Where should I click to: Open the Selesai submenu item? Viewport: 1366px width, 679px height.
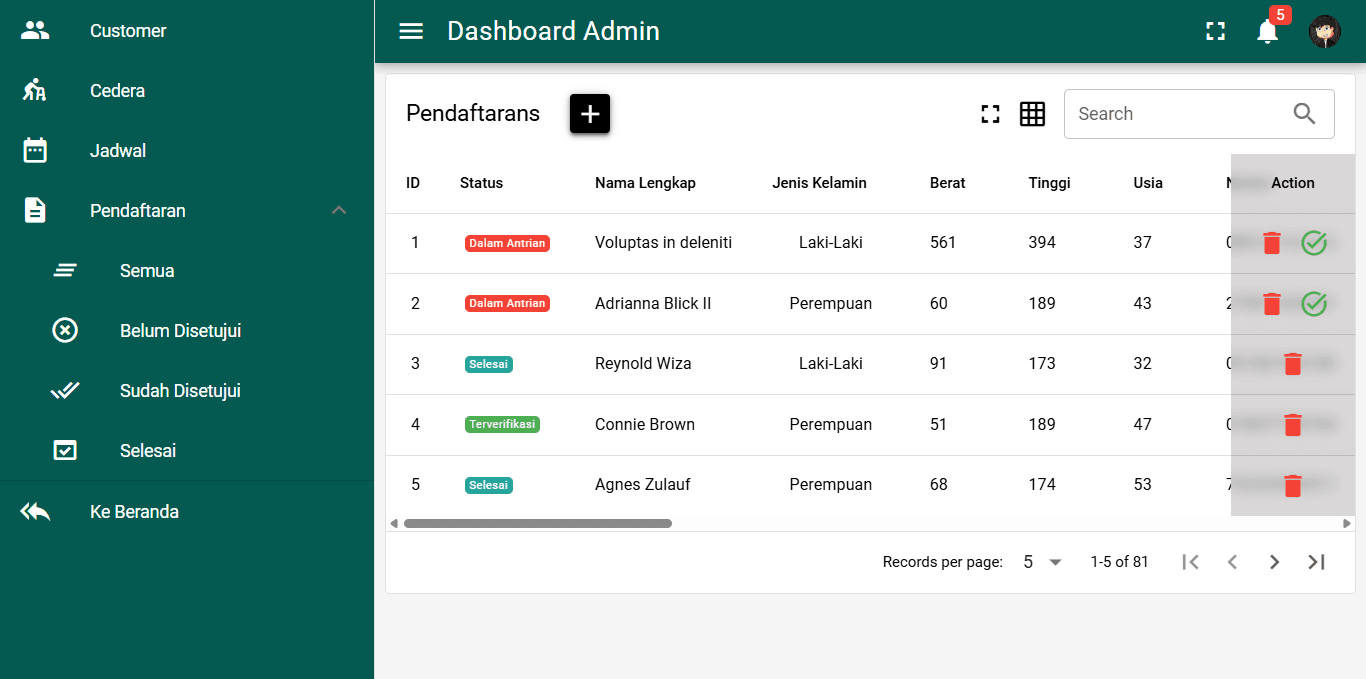(187, 451)
